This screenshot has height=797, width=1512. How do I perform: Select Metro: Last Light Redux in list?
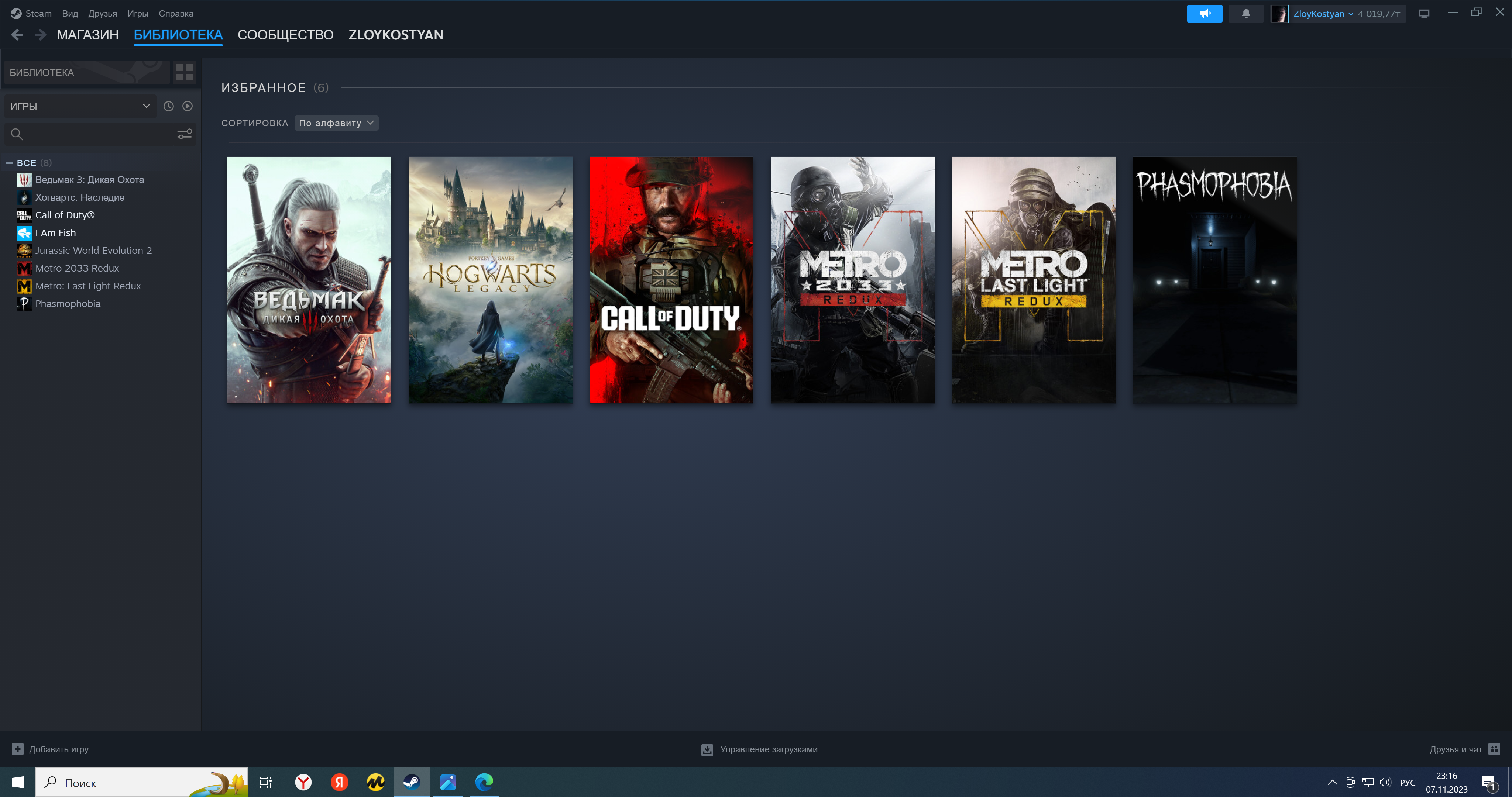pyautogui.click(x=88, y=286)
